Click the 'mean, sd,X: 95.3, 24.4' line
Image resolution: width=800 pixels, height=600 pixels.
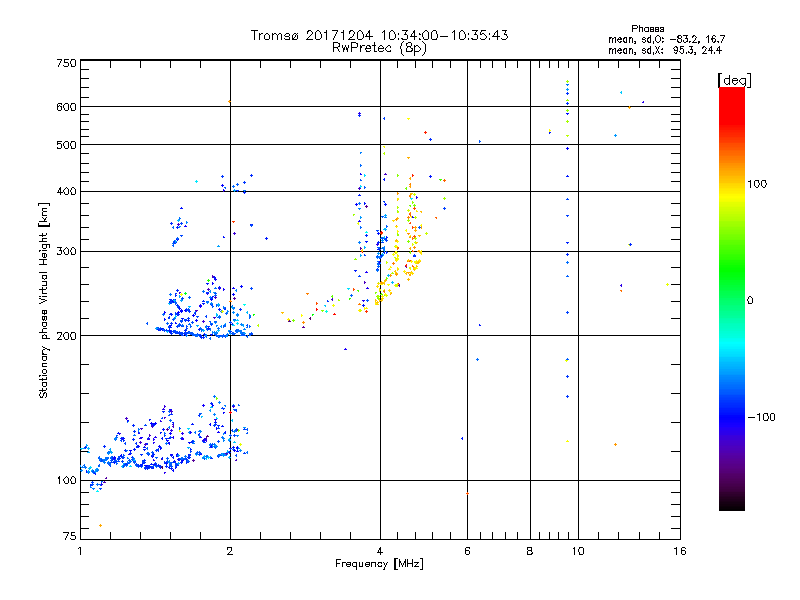coord(665,51)
